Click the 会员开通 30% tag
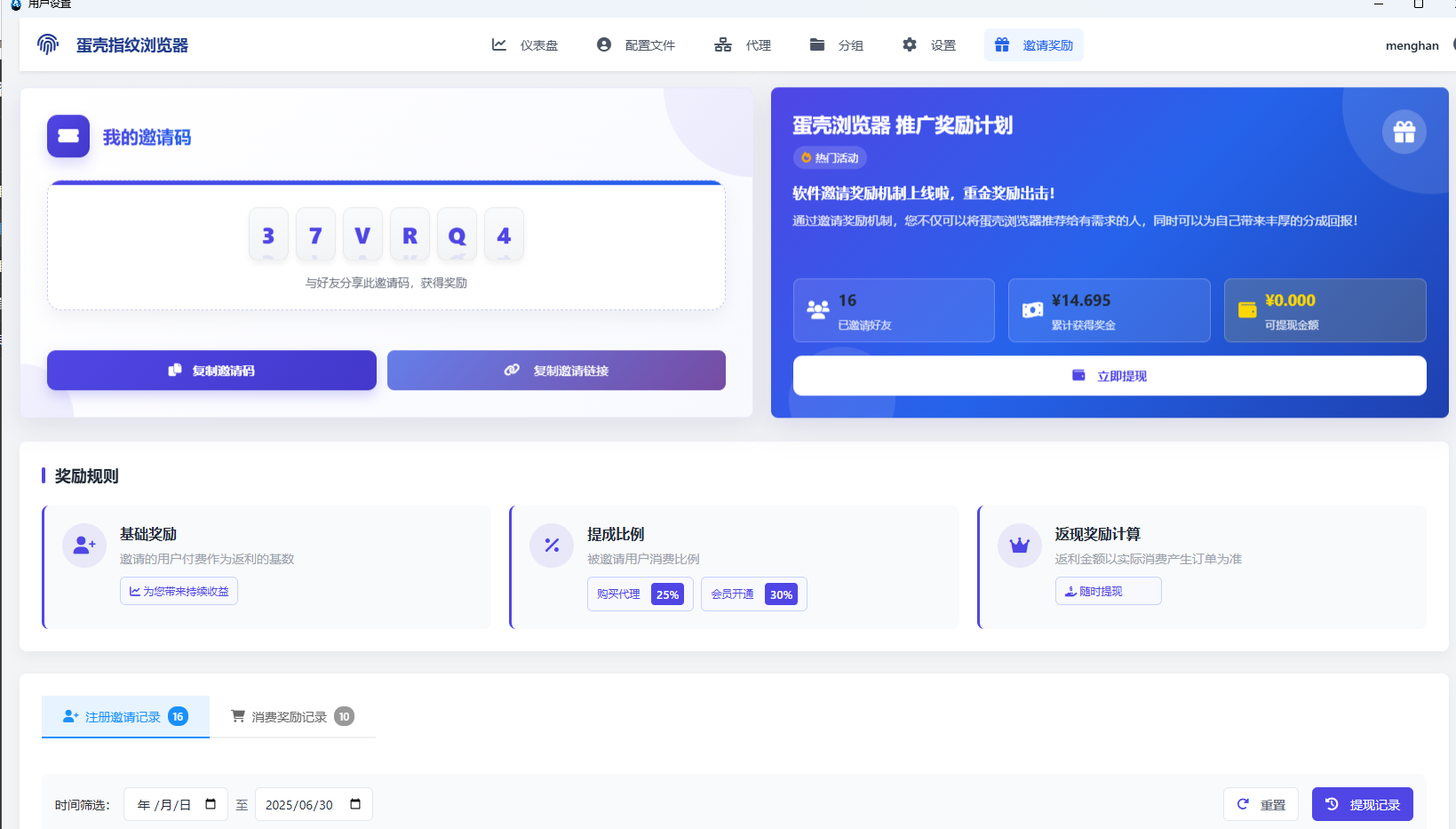The width and height of the screenshot is (1456, 829). click(x=754, y=594)
